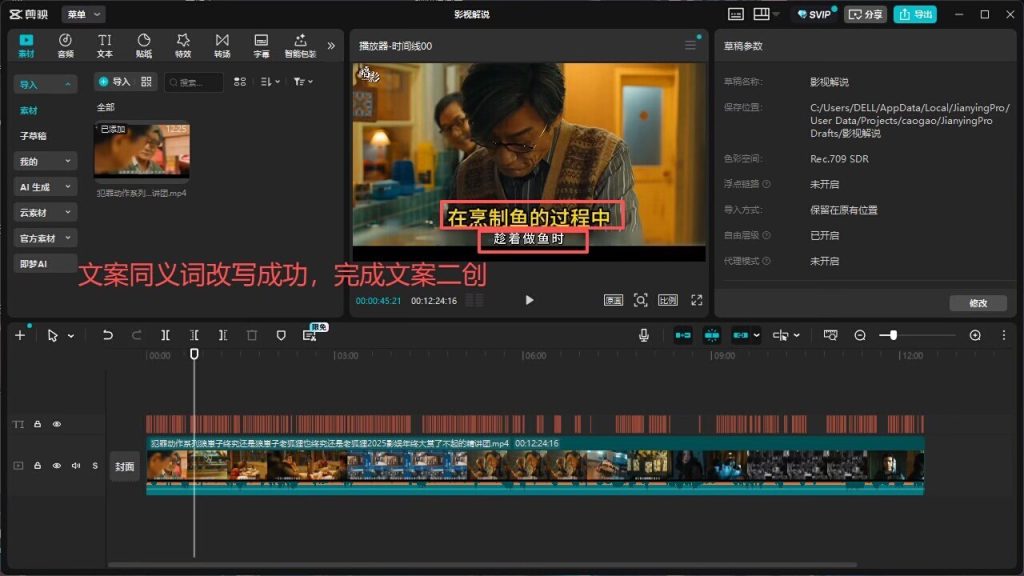Click the zoom-out timeline magnifier icon
Screen dimensions: 1024x576
coord(860,335)
